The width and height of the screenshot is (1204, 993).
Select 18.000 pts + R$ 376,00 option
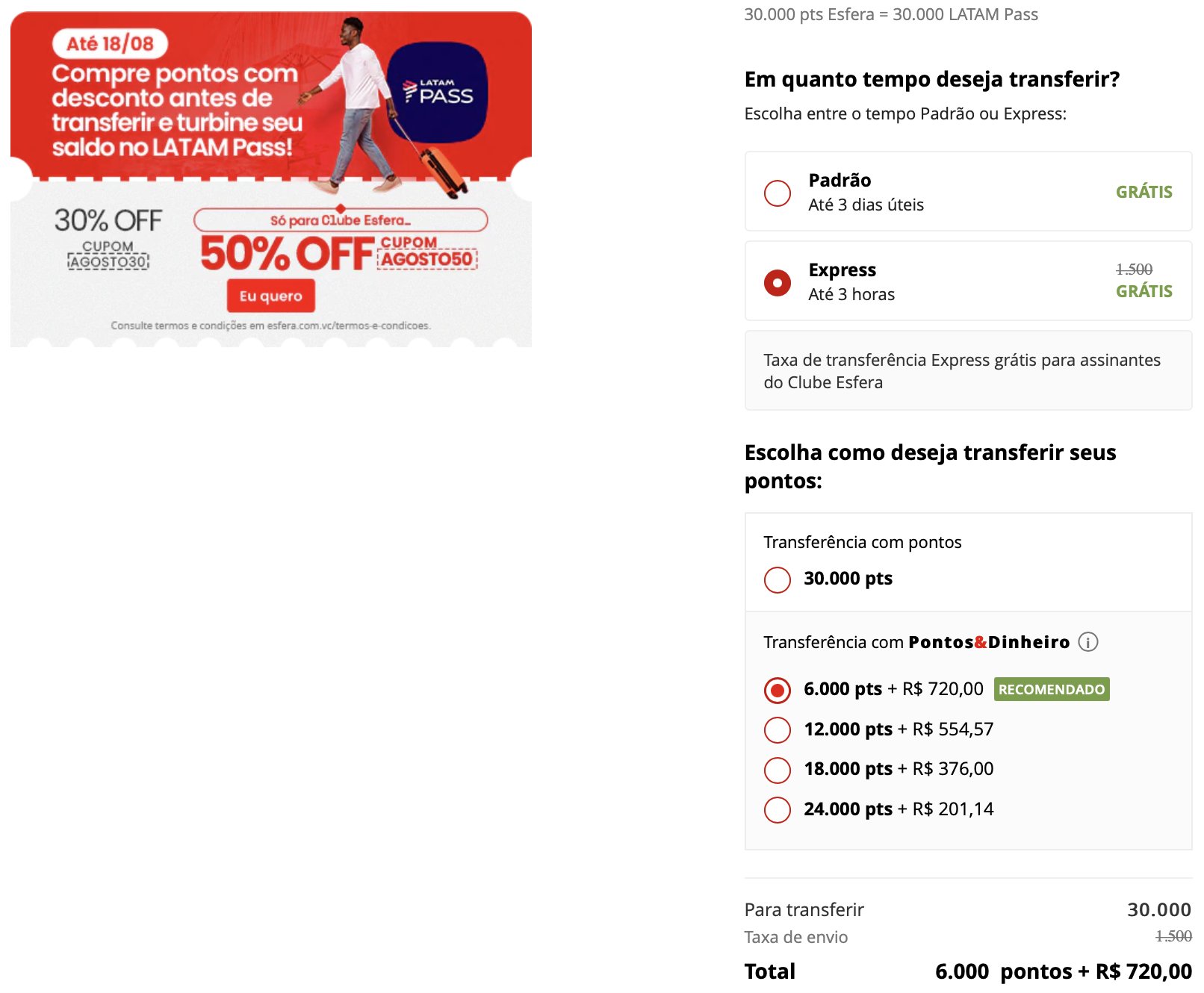[778, 770]
